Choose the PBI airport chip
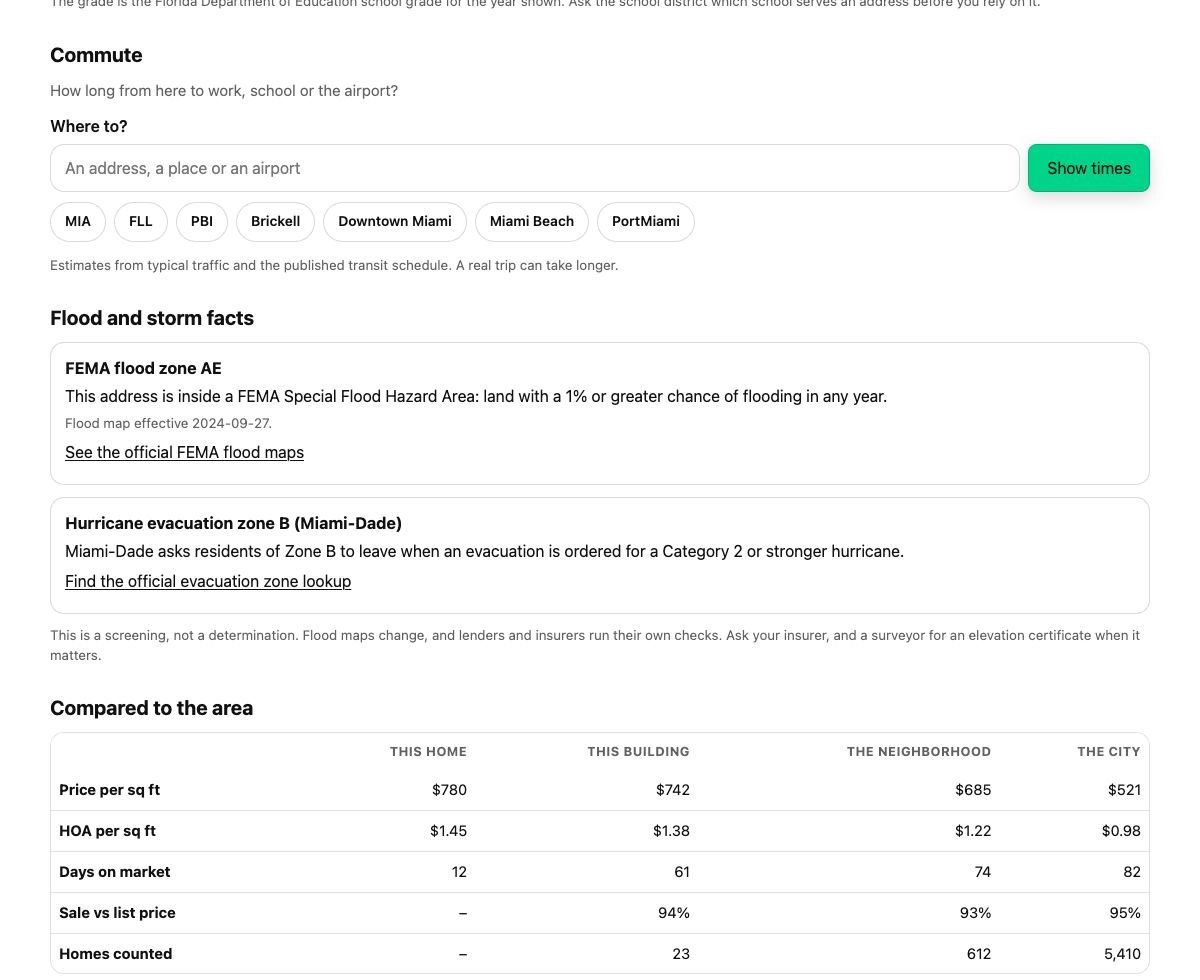This screenshot has width=1200, height=980. tap(202, 221)
